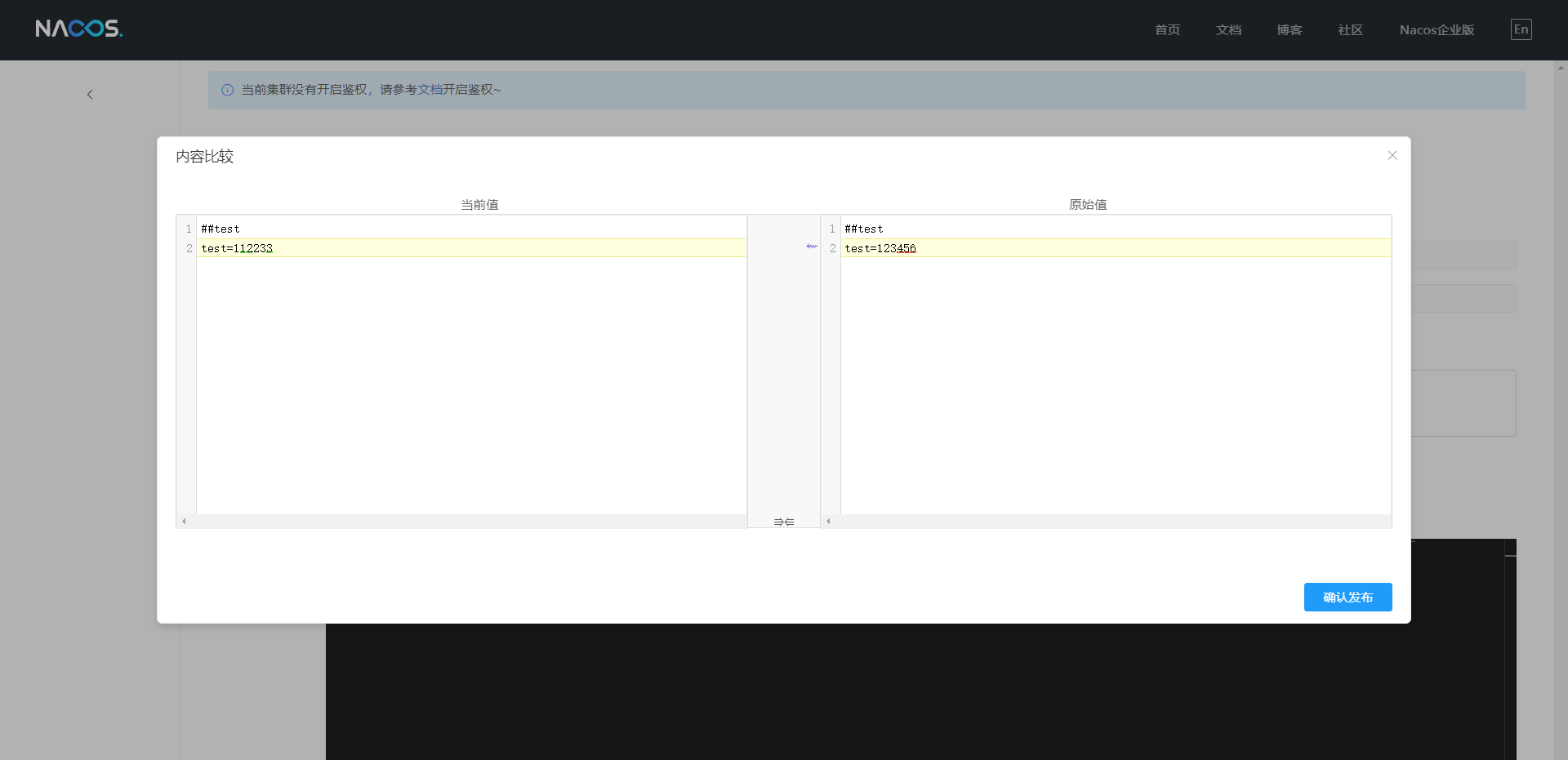1568x760 pixels.
Task: Open the Nacos企业版 navigation item
Action: click(1437, 30)
